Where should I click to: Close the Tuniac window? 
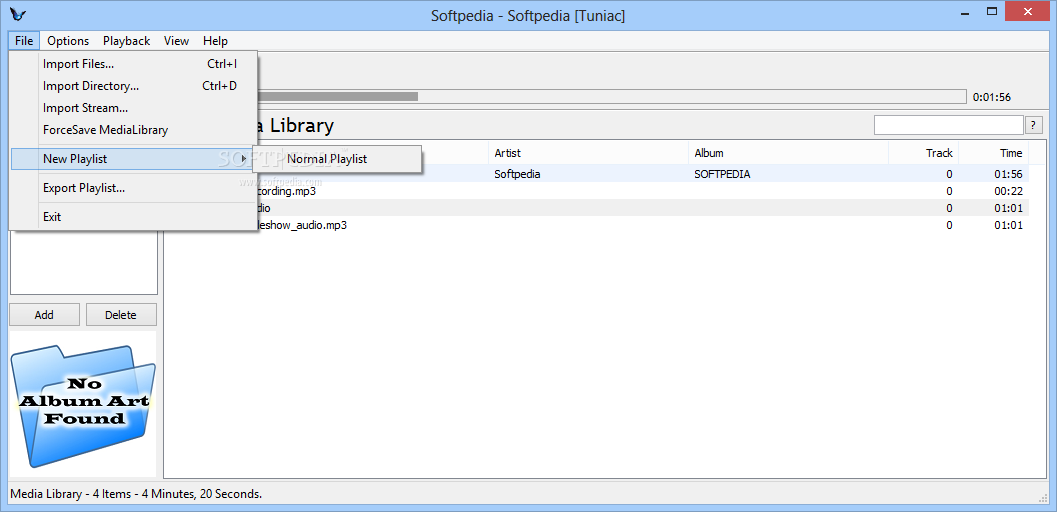[1028, 12]
